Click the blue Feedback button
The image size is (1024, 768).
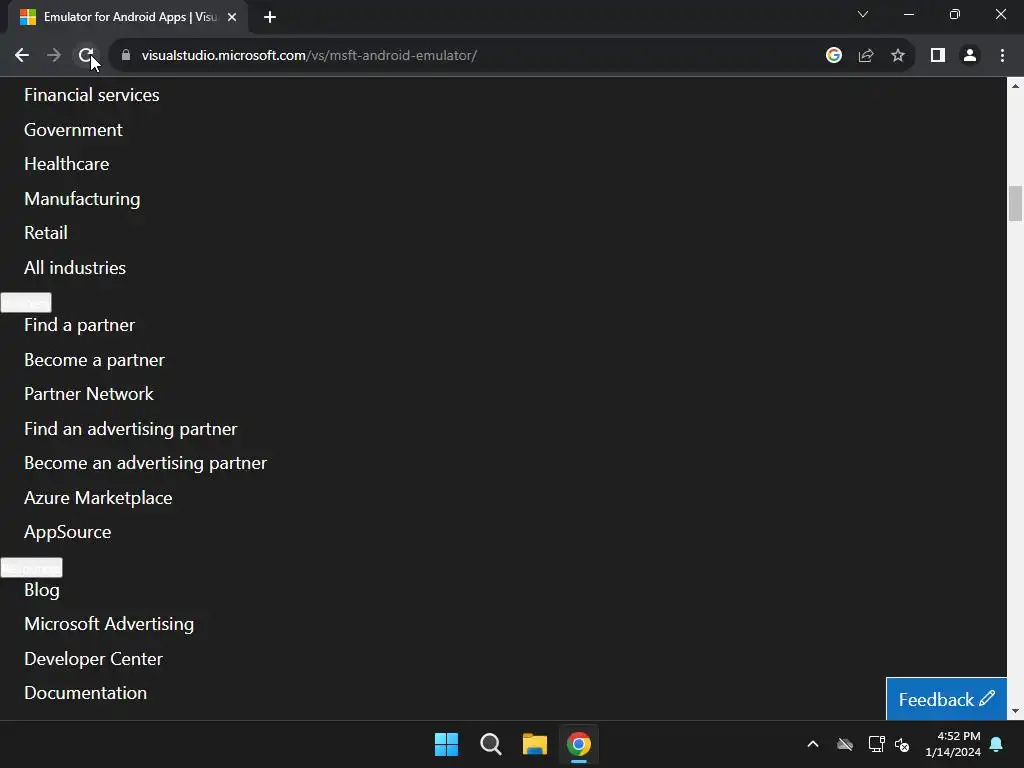946,699
